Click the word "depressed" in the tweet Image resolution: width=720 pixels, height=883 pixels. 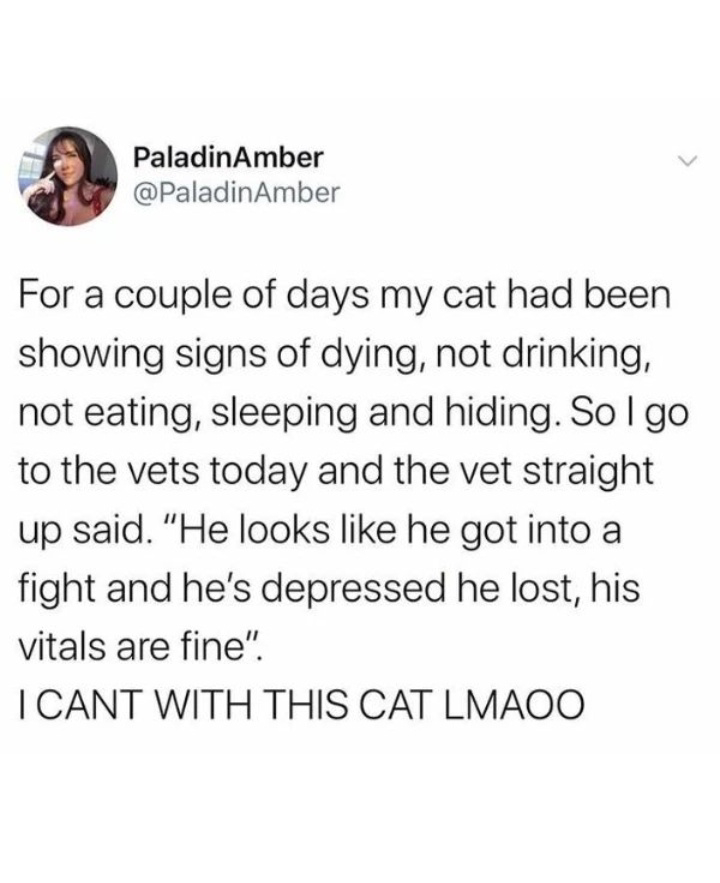click(x=351, y=589)
